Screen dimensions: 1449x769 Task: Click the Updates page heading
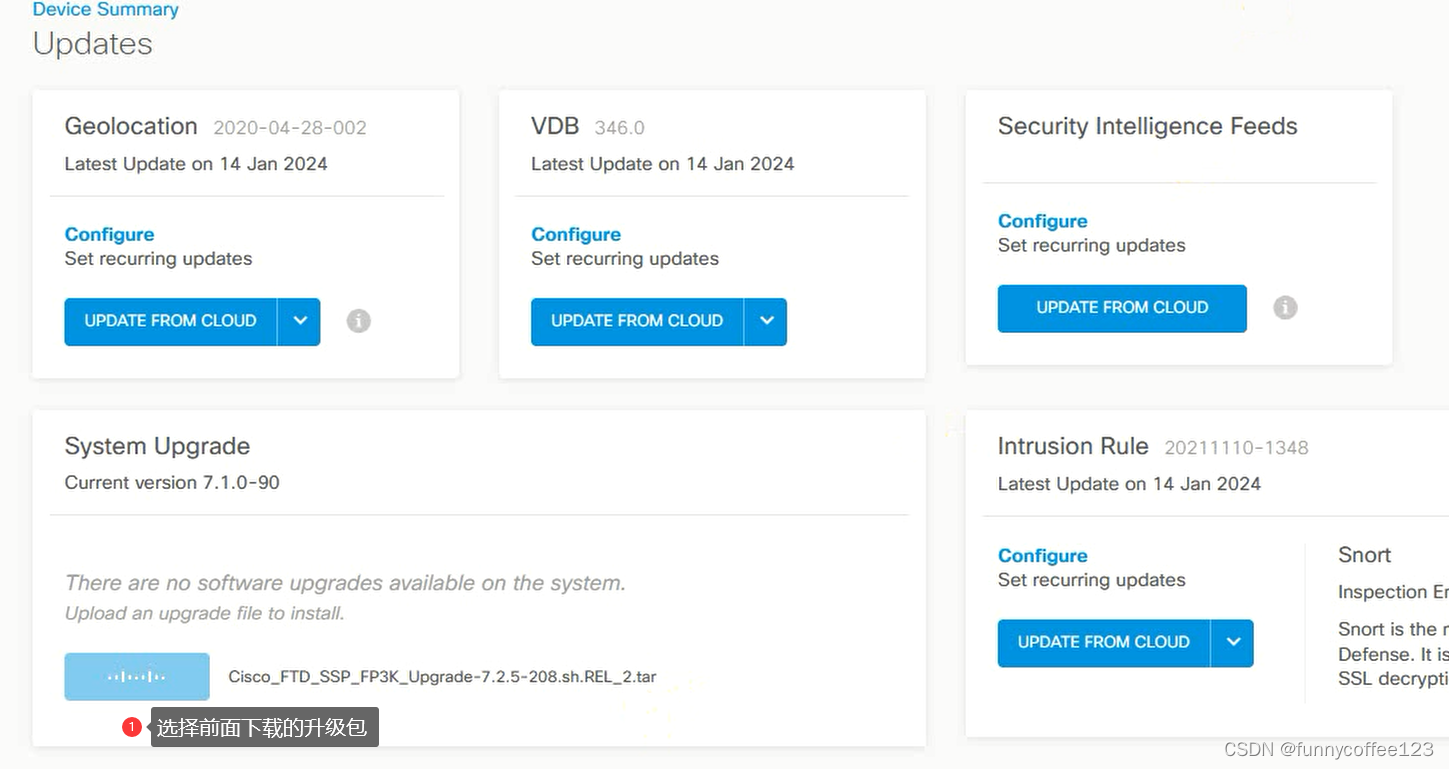93,44
